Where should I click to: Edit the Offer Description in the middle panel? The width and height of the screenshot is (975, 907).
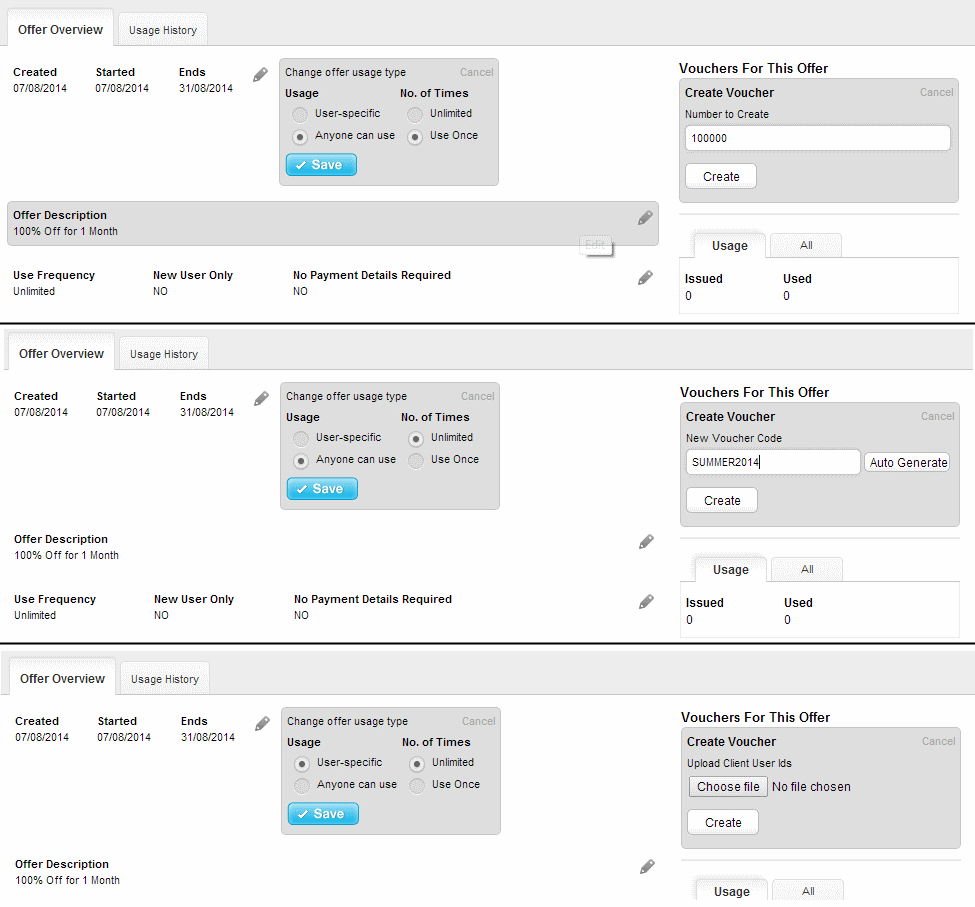[646, 542]
